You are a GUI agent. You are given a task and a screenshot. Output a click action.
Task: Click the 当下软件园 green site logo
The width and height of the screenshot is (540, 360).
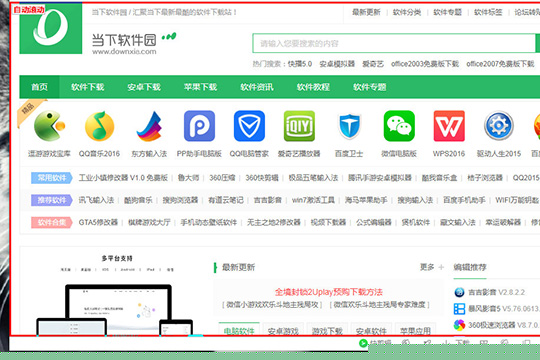tap(51, 28)
